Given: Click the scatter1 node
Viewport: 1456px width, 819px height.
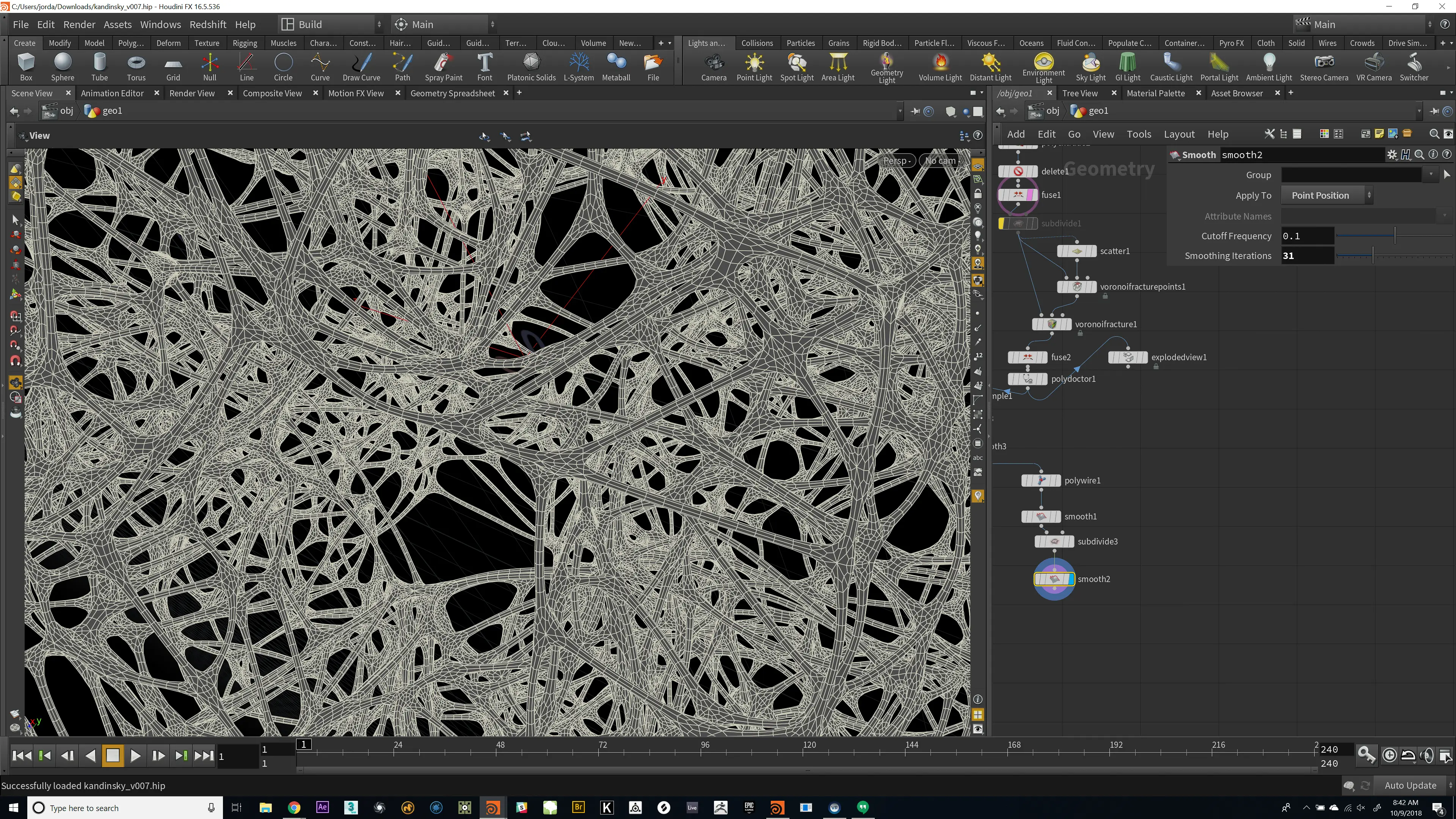Looking at the screenshot, I should [1077, 251].
